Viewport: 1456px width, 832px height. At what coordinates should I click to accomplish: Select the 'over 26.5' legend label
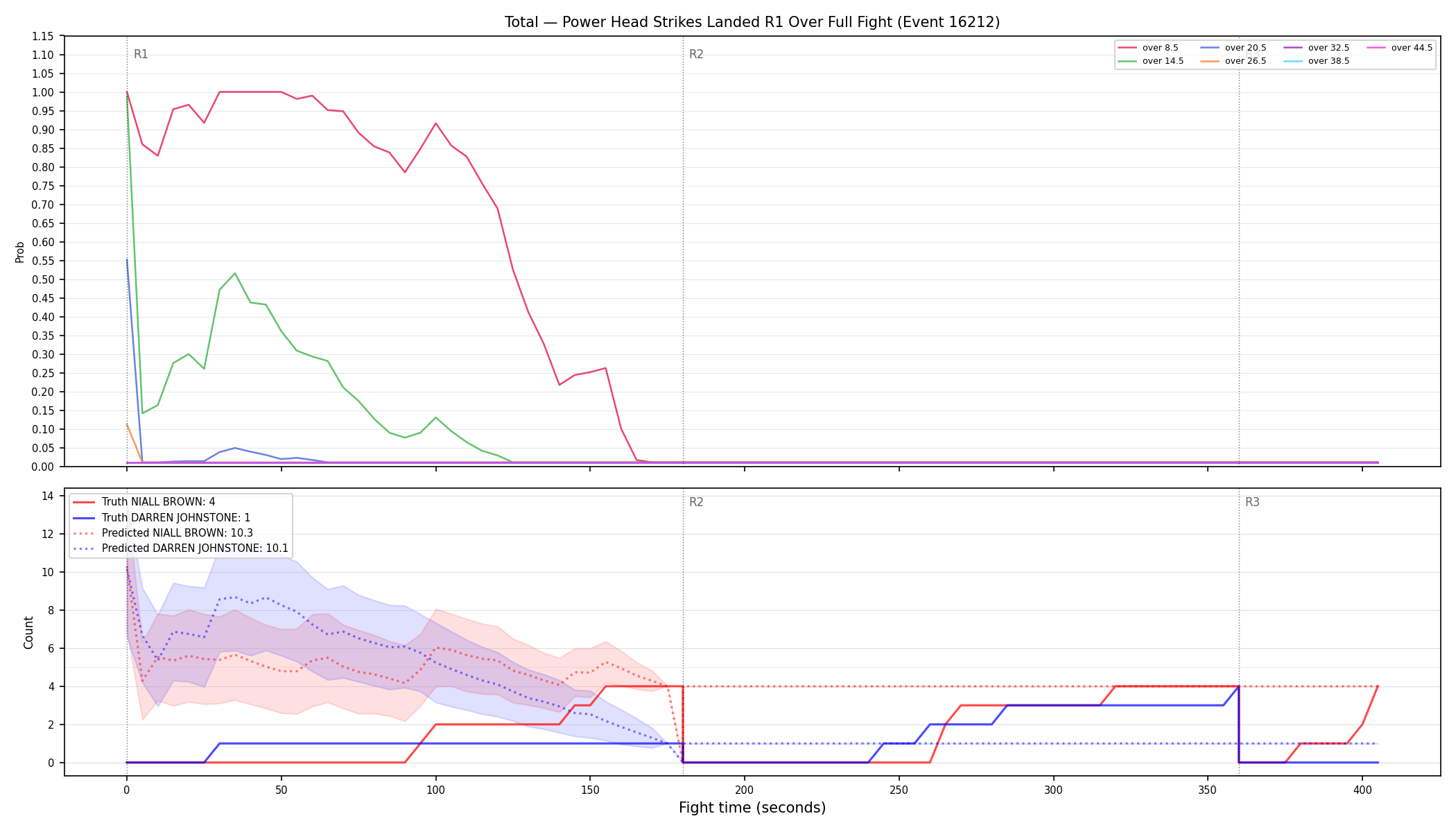[1245, 61]
